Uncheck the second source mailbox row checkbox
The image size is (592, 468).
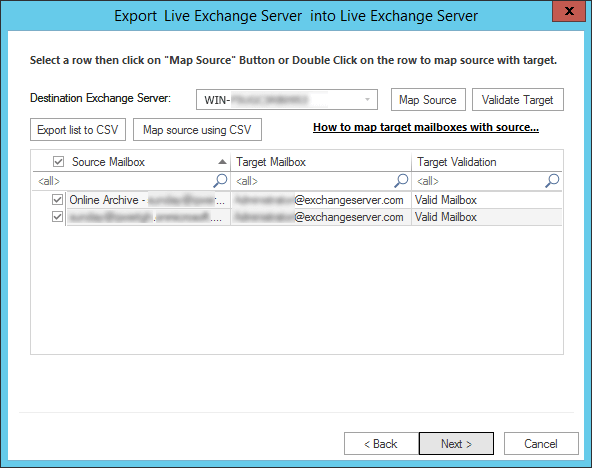pyautogui.click(x=57, y=217)
